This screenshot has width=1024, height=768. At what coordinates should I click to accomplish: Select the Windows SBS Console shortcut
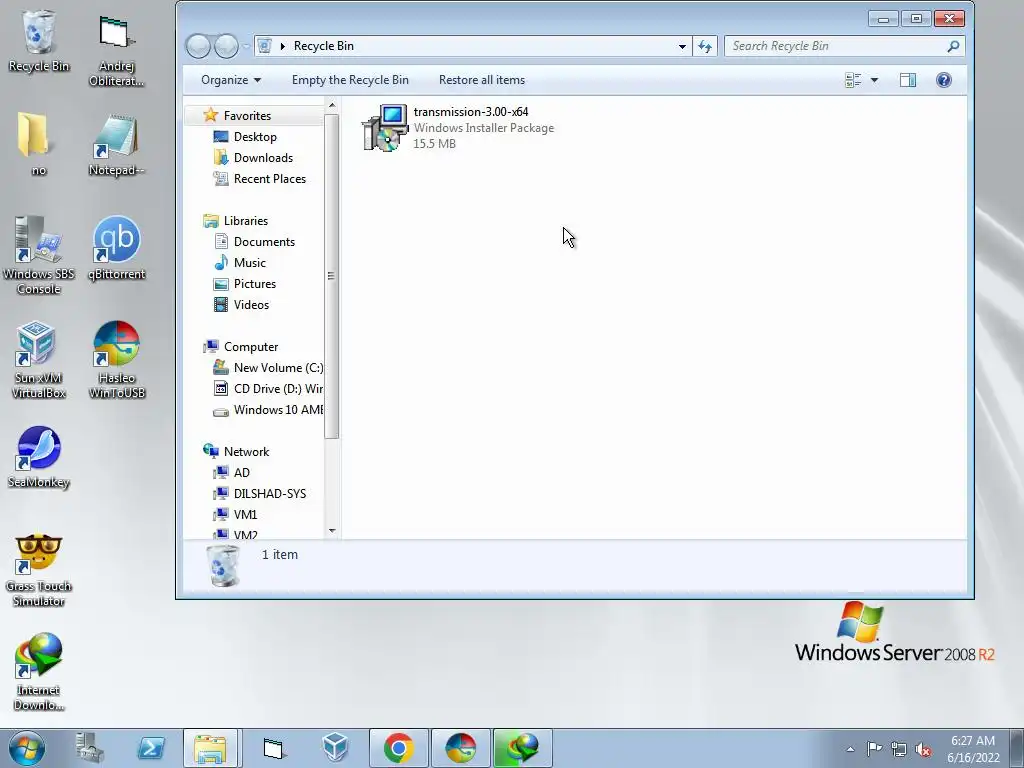coord(39,255)
